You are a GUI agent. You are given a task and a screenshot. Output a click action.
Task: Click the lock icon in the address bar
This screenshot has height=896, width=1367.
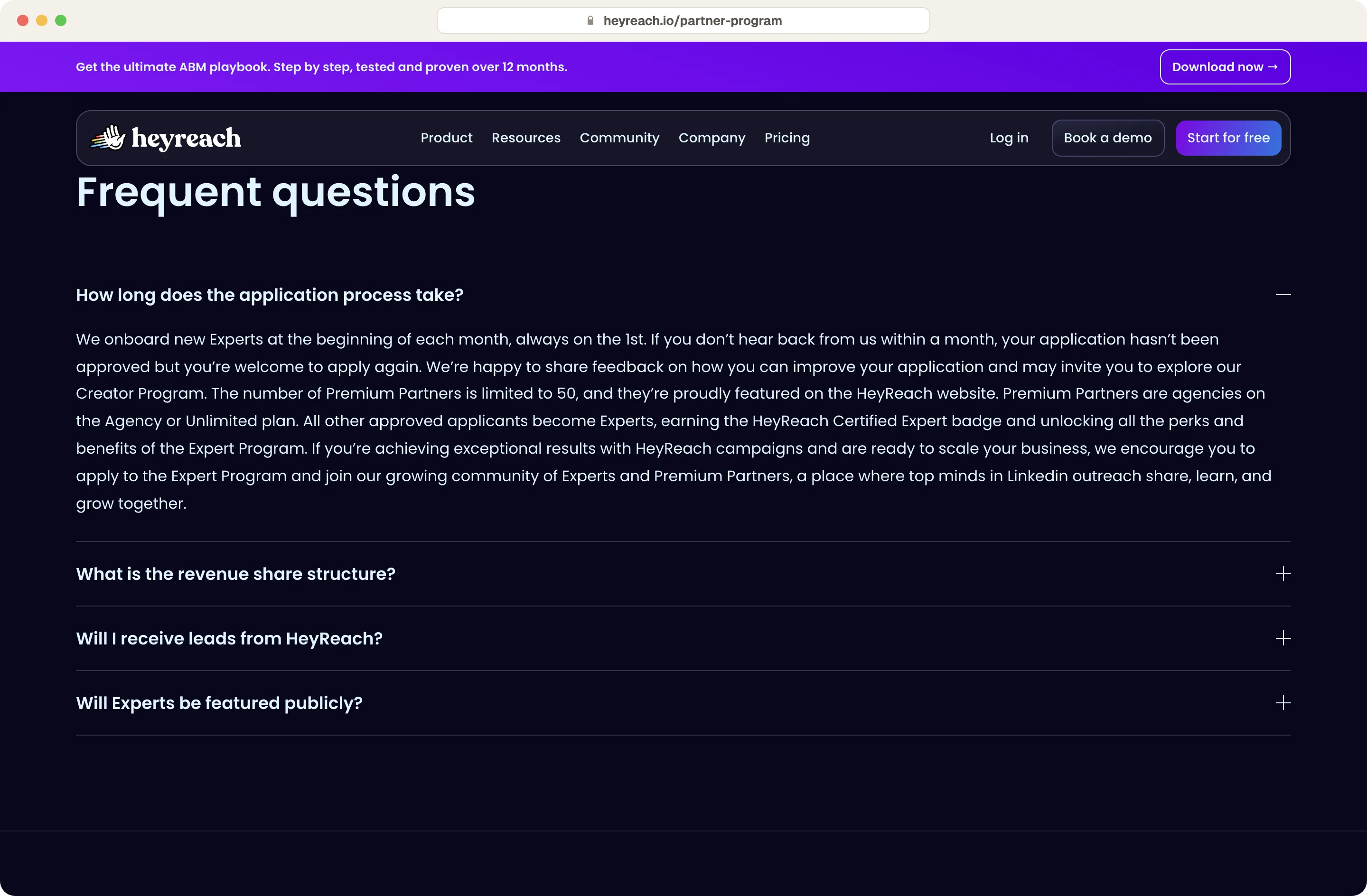[x=590, y=21]
